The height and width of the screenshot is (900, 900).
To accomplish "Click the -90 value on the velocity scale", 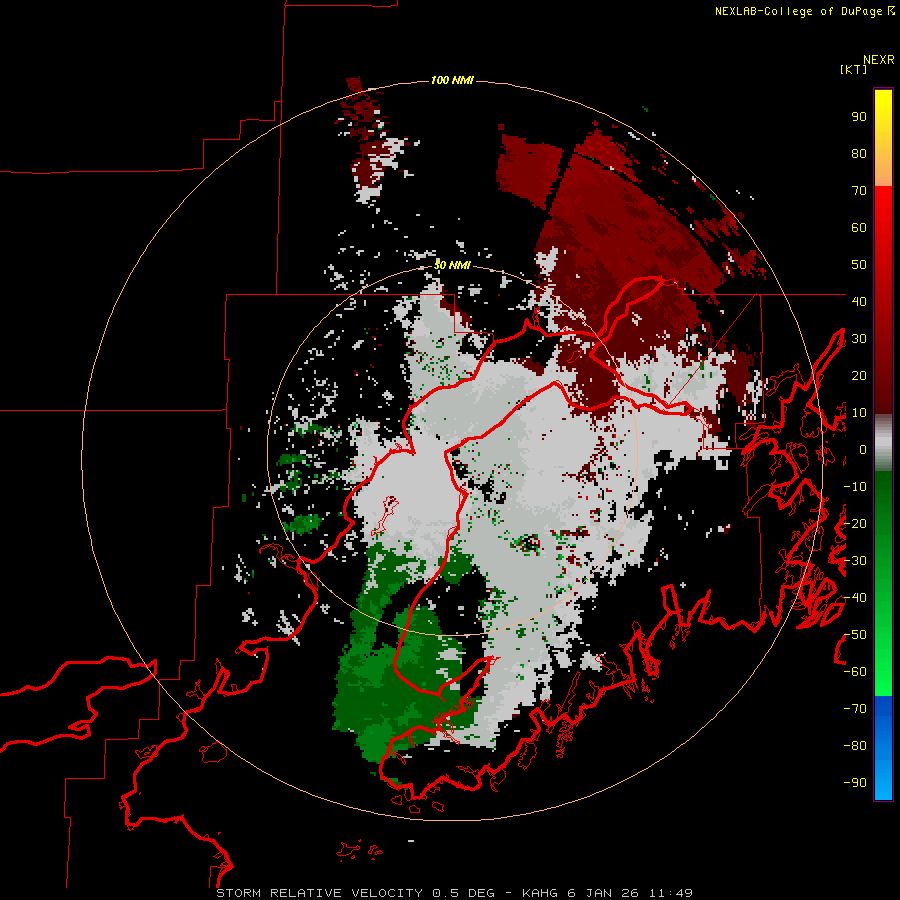I will pos(855,783).
